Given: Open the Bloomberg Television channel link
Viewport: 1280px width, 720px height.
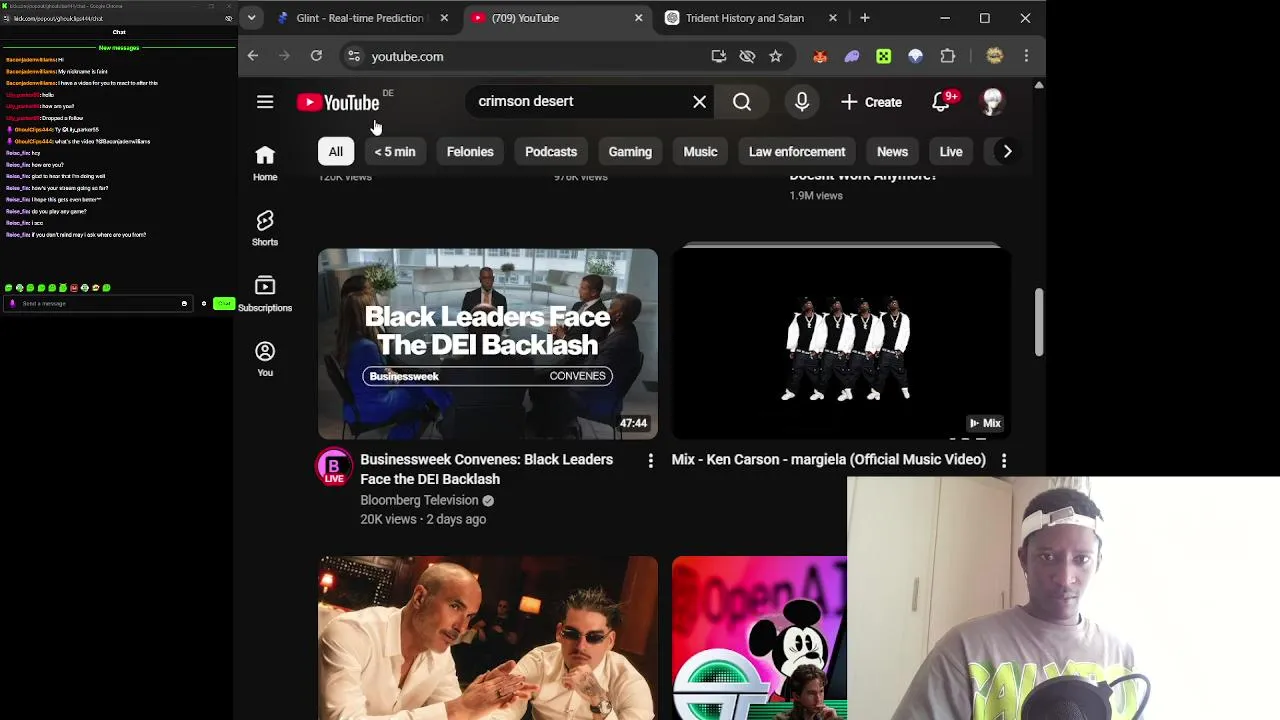Looking at the screenshot, I should click(419, 500).
